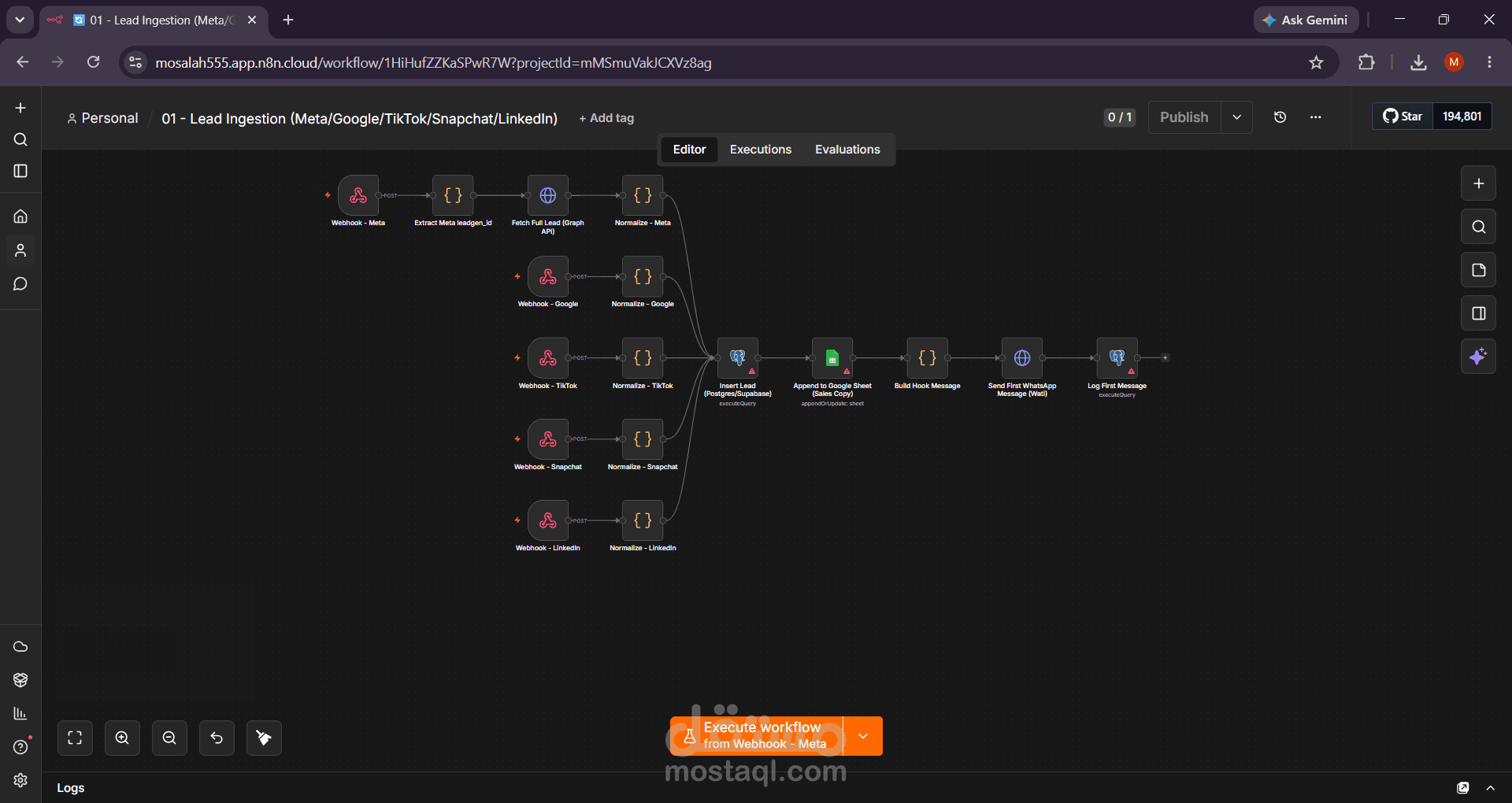
Task: Switch to the Evaluations tab
Action: point(847,150)
